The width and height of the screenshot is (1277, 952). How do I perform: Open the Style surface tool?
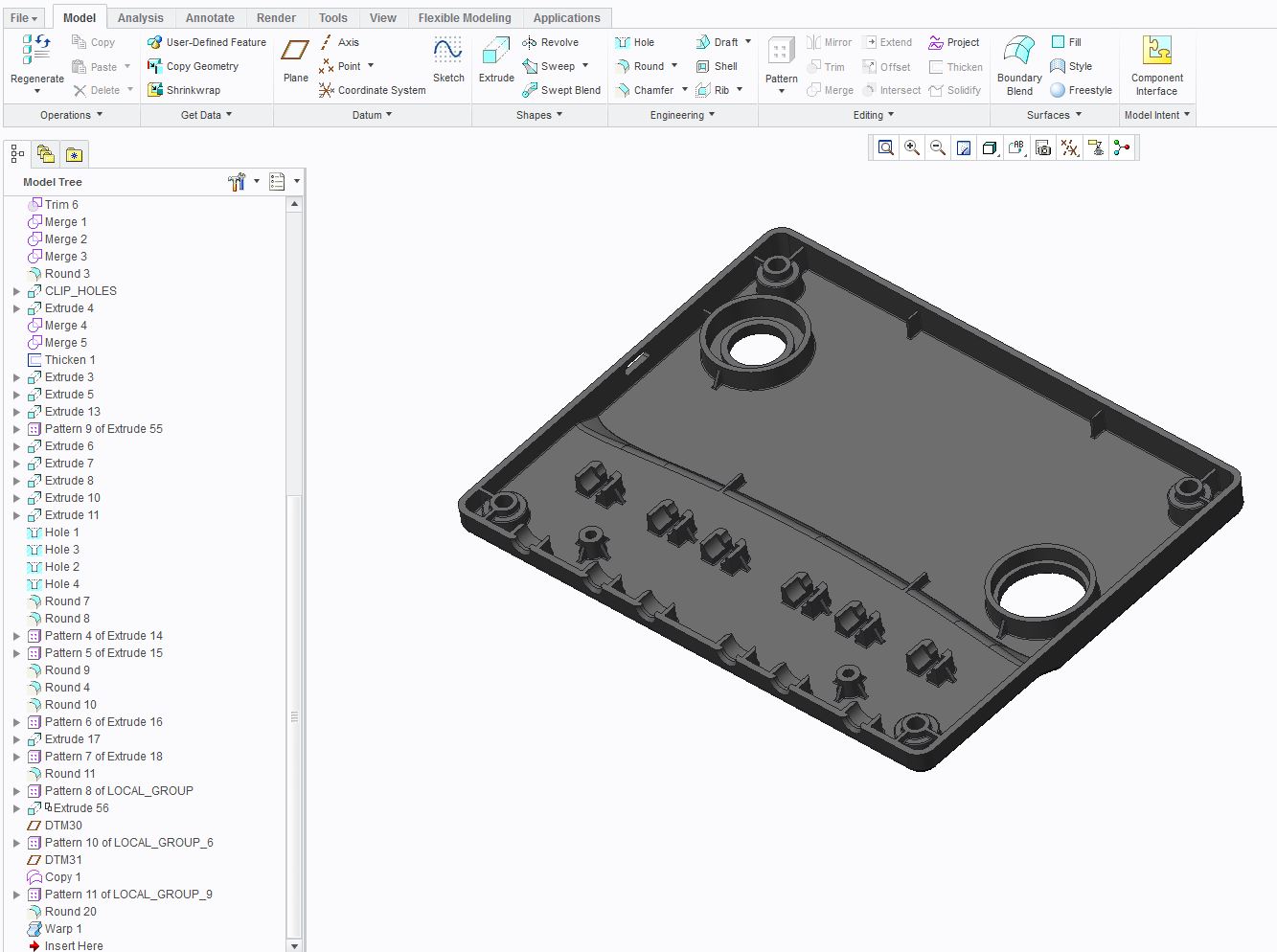pyautogui.click(x=1071, y=66)
